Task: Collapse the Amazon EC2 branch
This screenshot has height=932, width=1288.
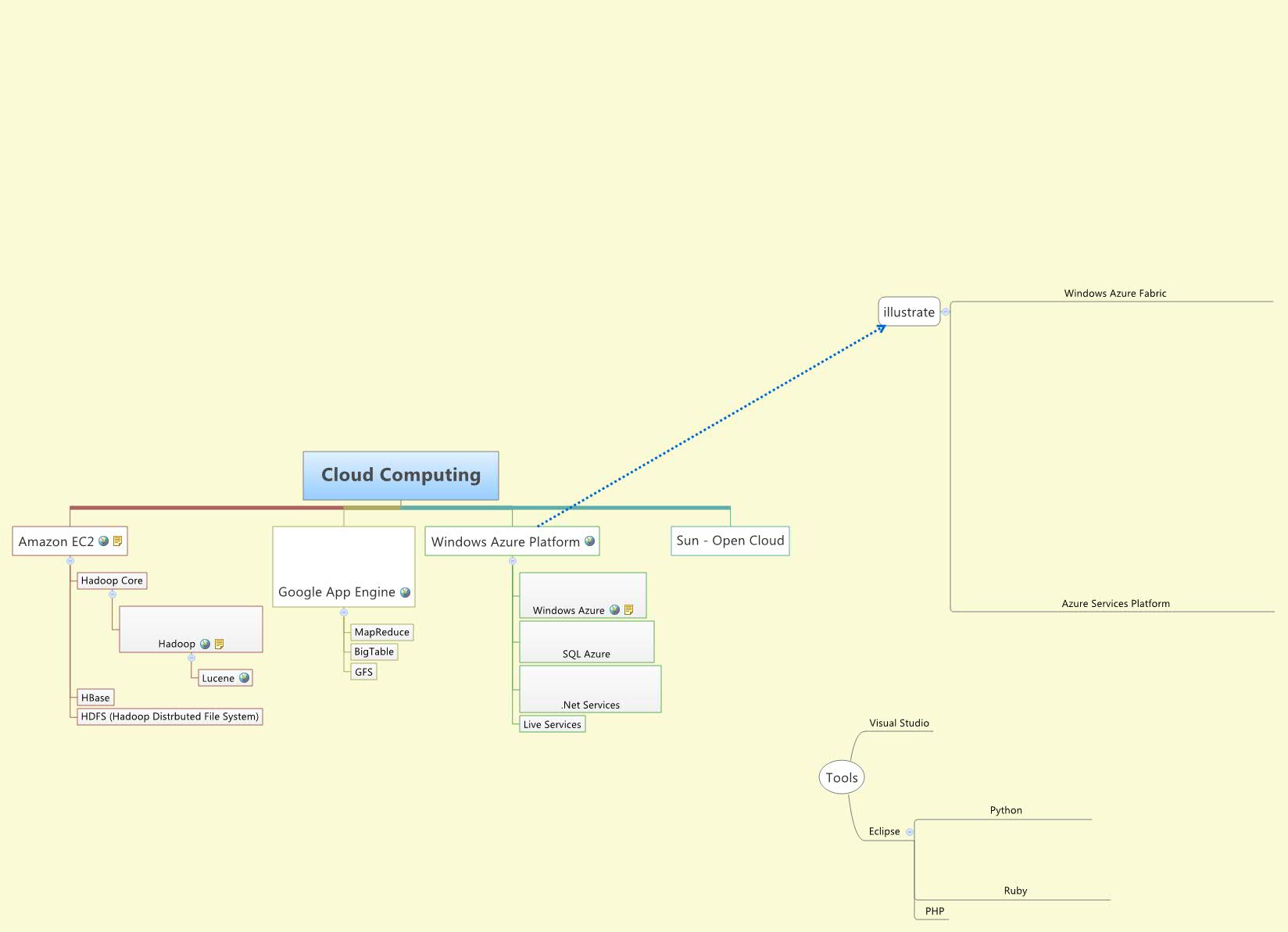Action: (70, 561)
